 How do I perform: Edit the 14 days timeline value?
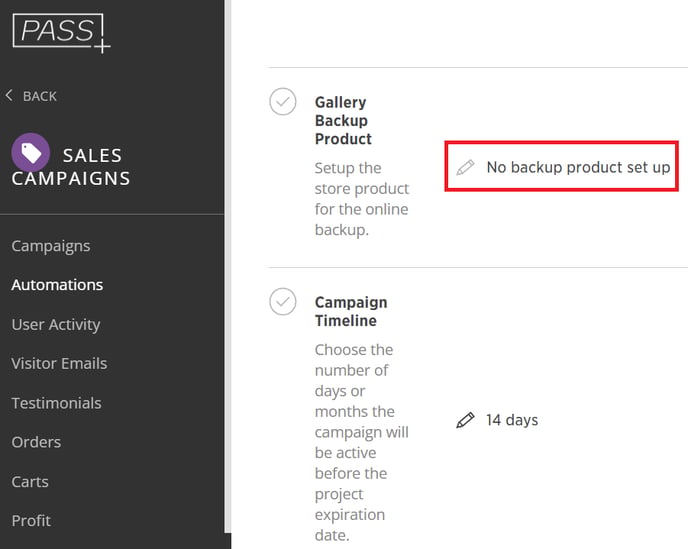click(512, 420)
